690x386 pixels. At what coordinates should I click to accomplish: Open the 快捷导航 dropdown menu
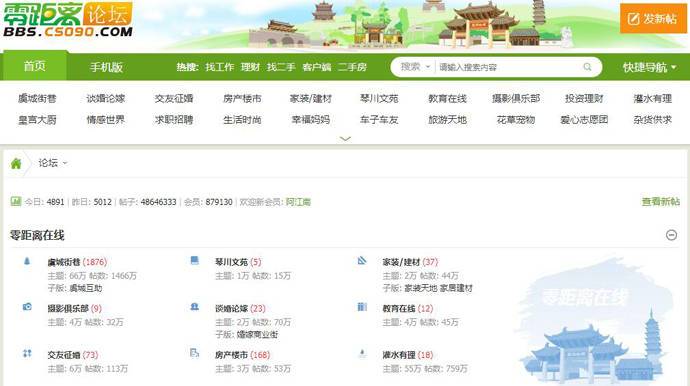click(650, 67)
